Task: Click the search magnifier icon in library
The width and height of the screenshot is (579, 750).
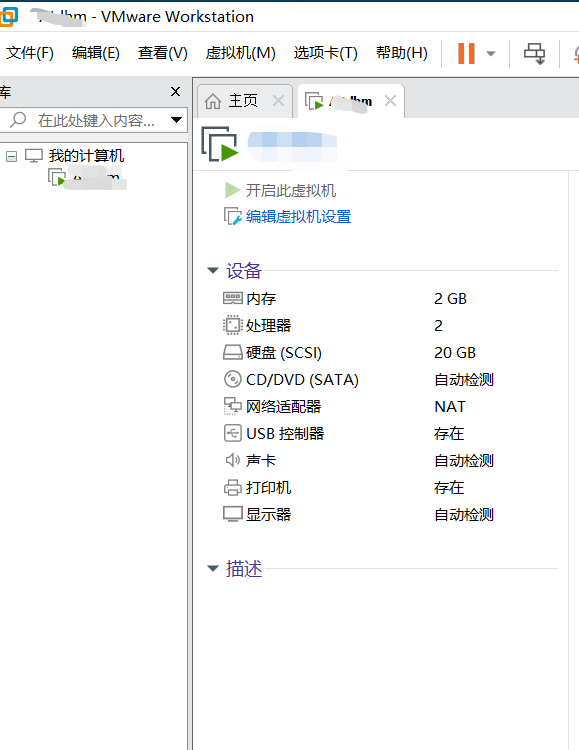Action: (18, 119)
